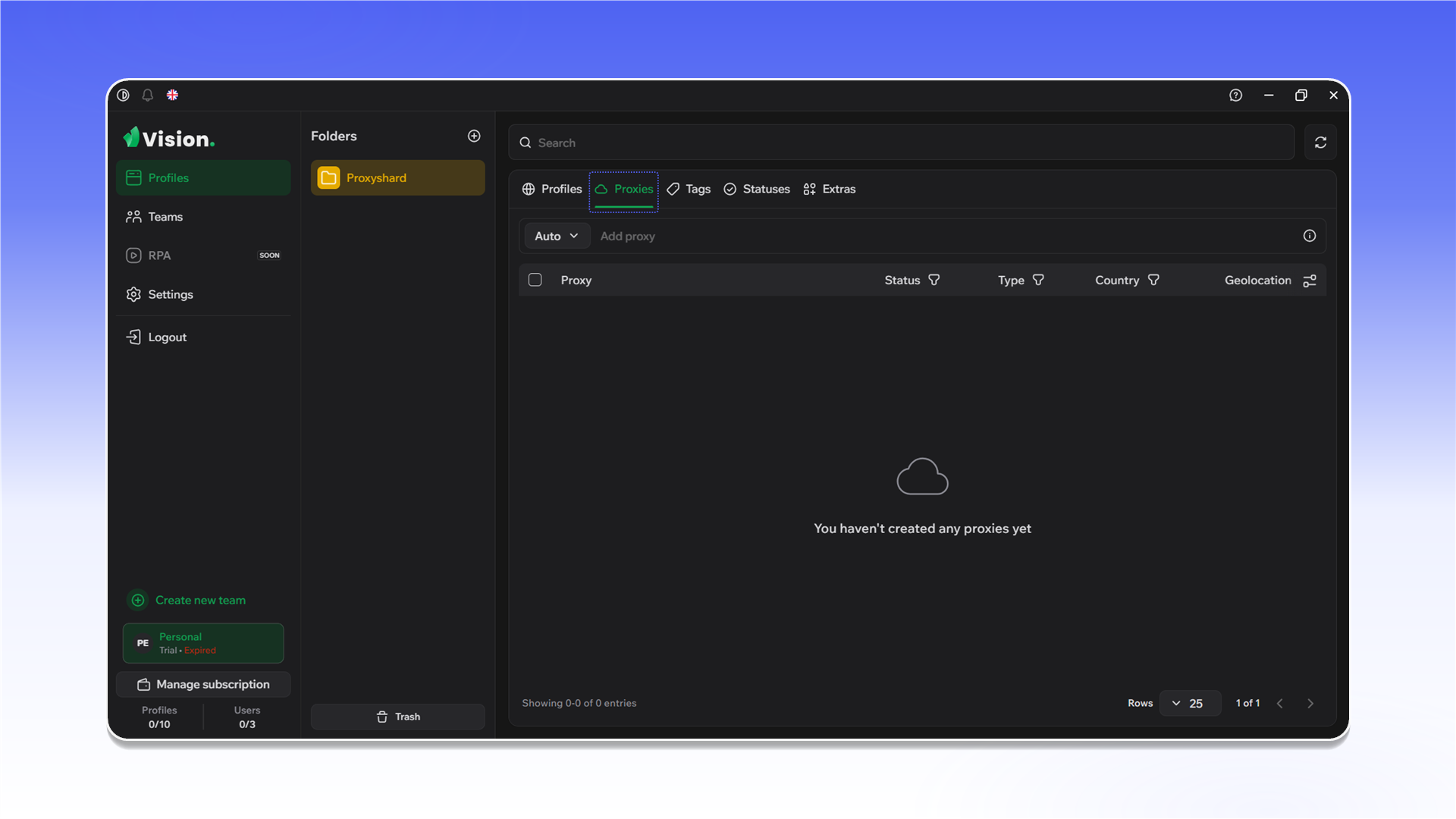Viewport: 1456px width, 819px height.
Task: Click the Add proxy input field
Action: (x=944, y=236)
